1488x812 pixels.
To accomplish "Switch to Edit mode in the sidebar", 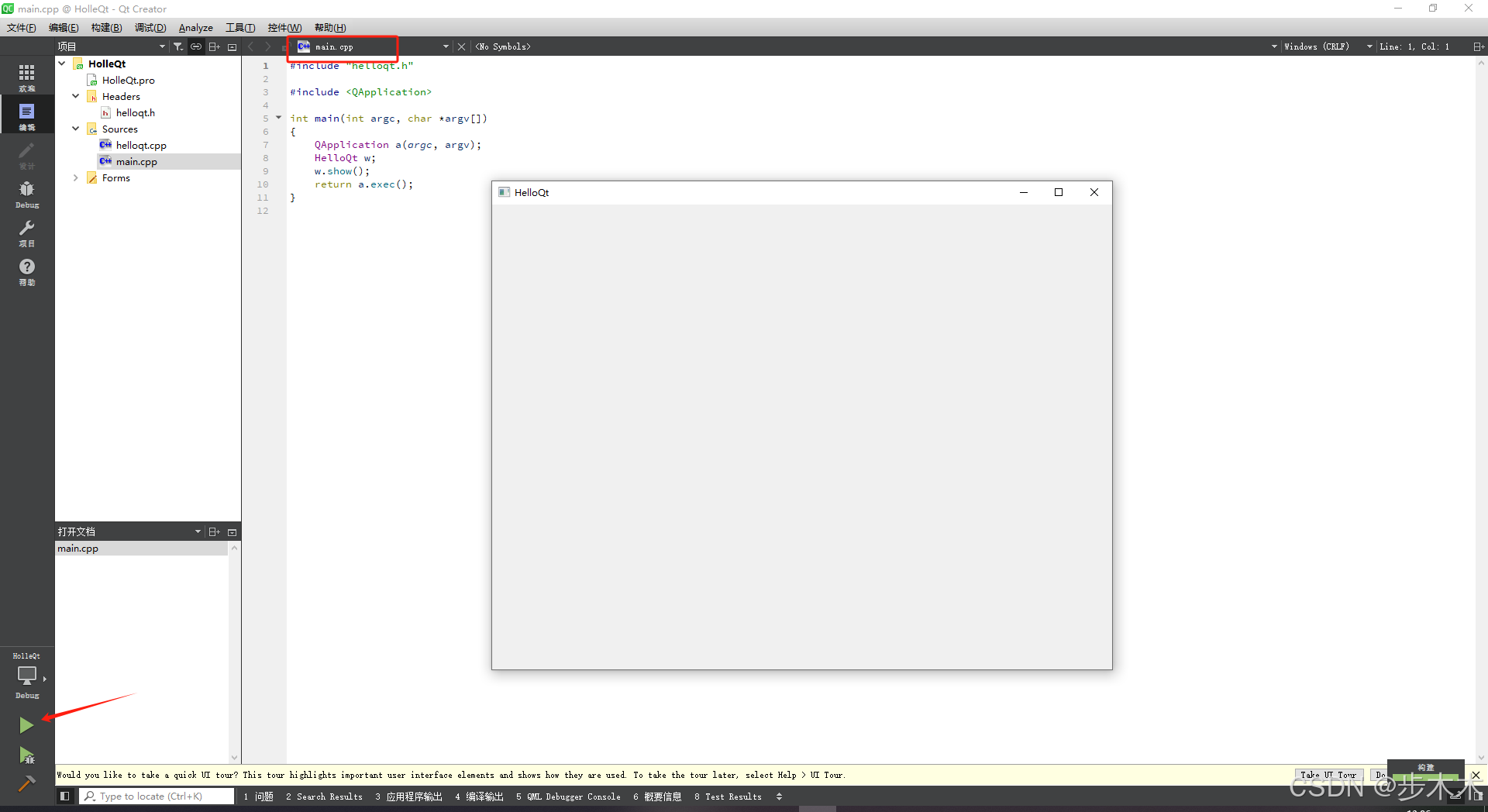I will tap(27, 115).
